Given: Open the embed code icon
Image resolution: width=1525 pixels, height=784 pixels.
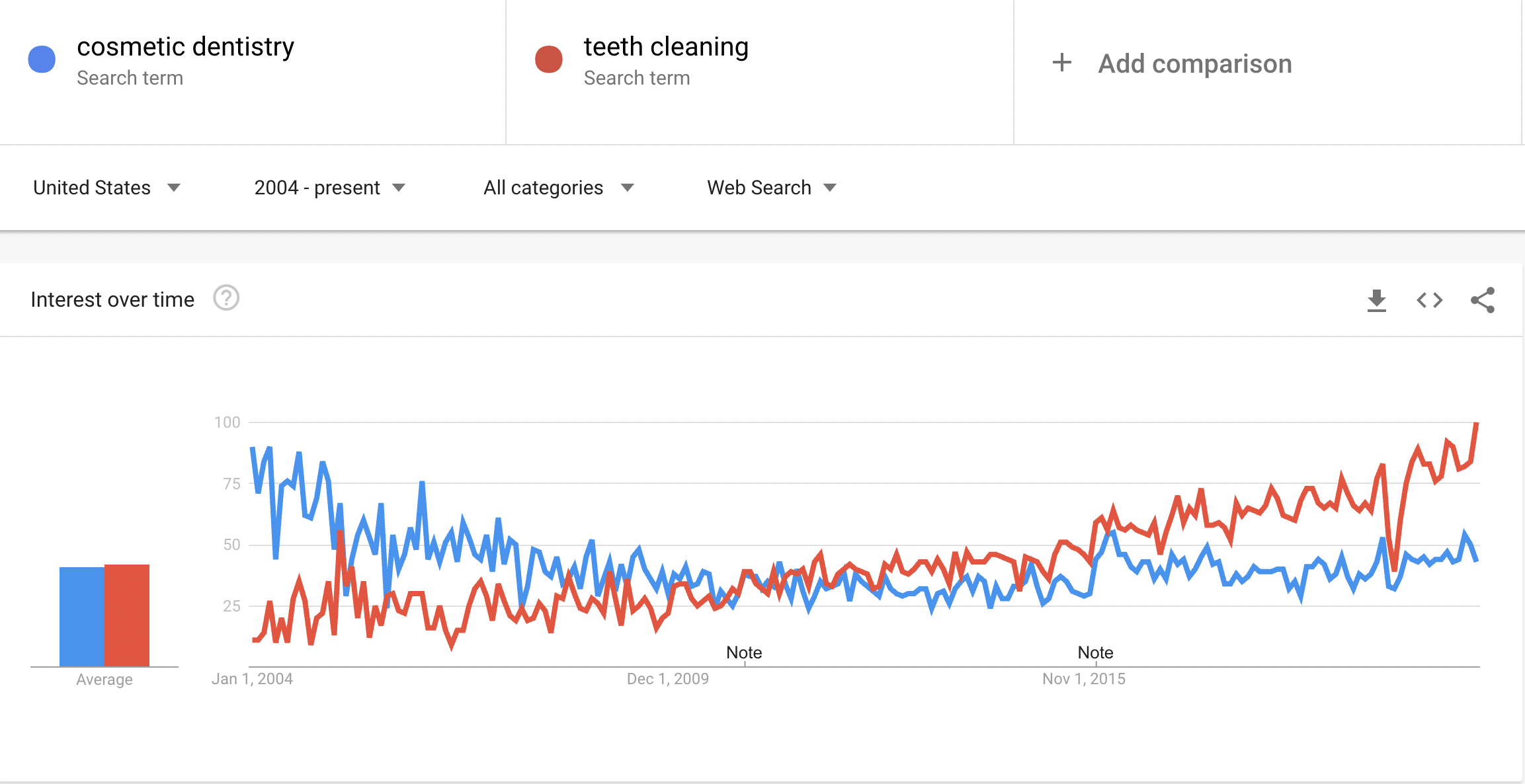Looking at the screenshot, I should click(1429, 301).
